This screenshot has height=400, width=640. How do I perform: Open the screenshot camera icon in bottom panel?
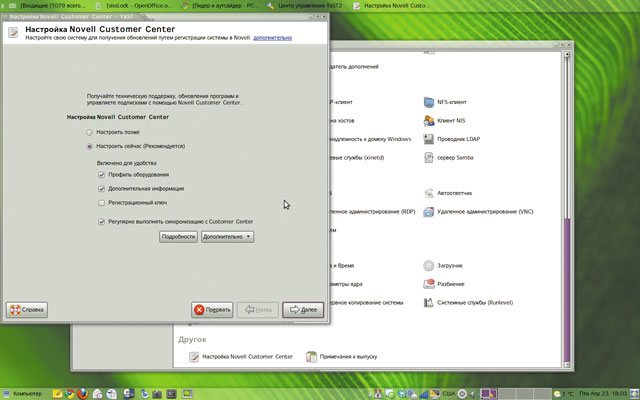pos(157,394)
